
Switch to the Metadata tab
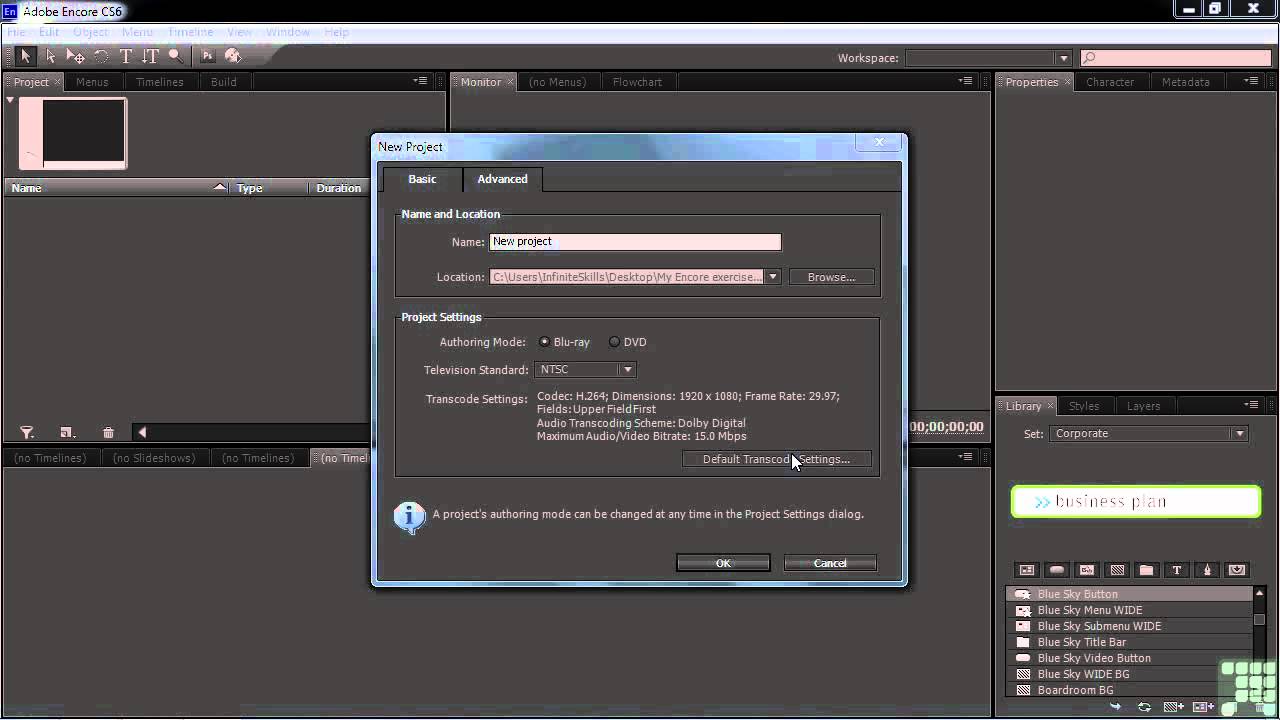point(1186,82)
